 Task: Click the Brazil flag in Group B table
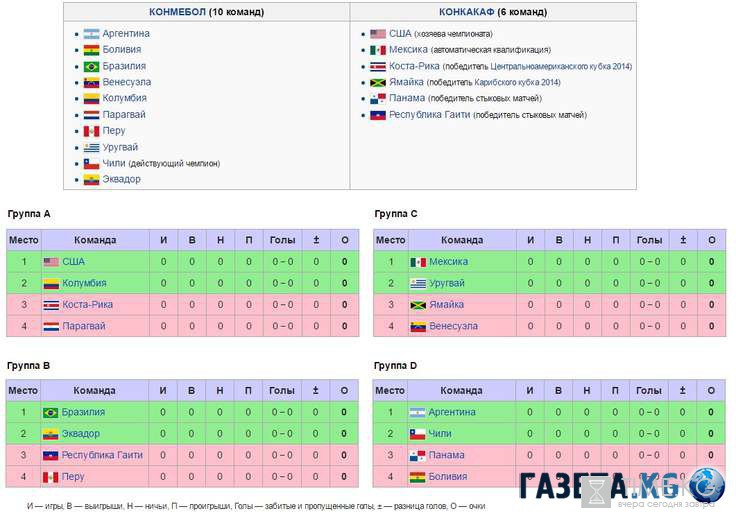click(50, 413)
